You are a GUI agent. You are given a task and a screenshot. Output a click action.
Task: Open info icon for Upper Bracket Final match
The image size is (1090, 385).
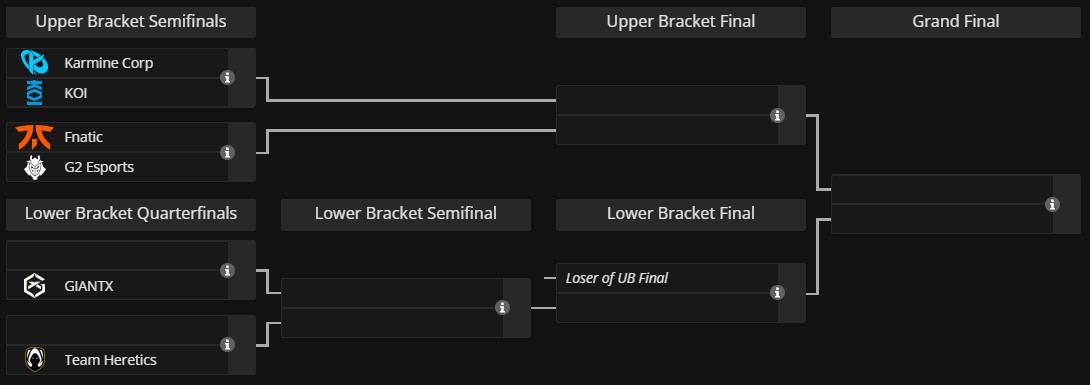[777, 115]
